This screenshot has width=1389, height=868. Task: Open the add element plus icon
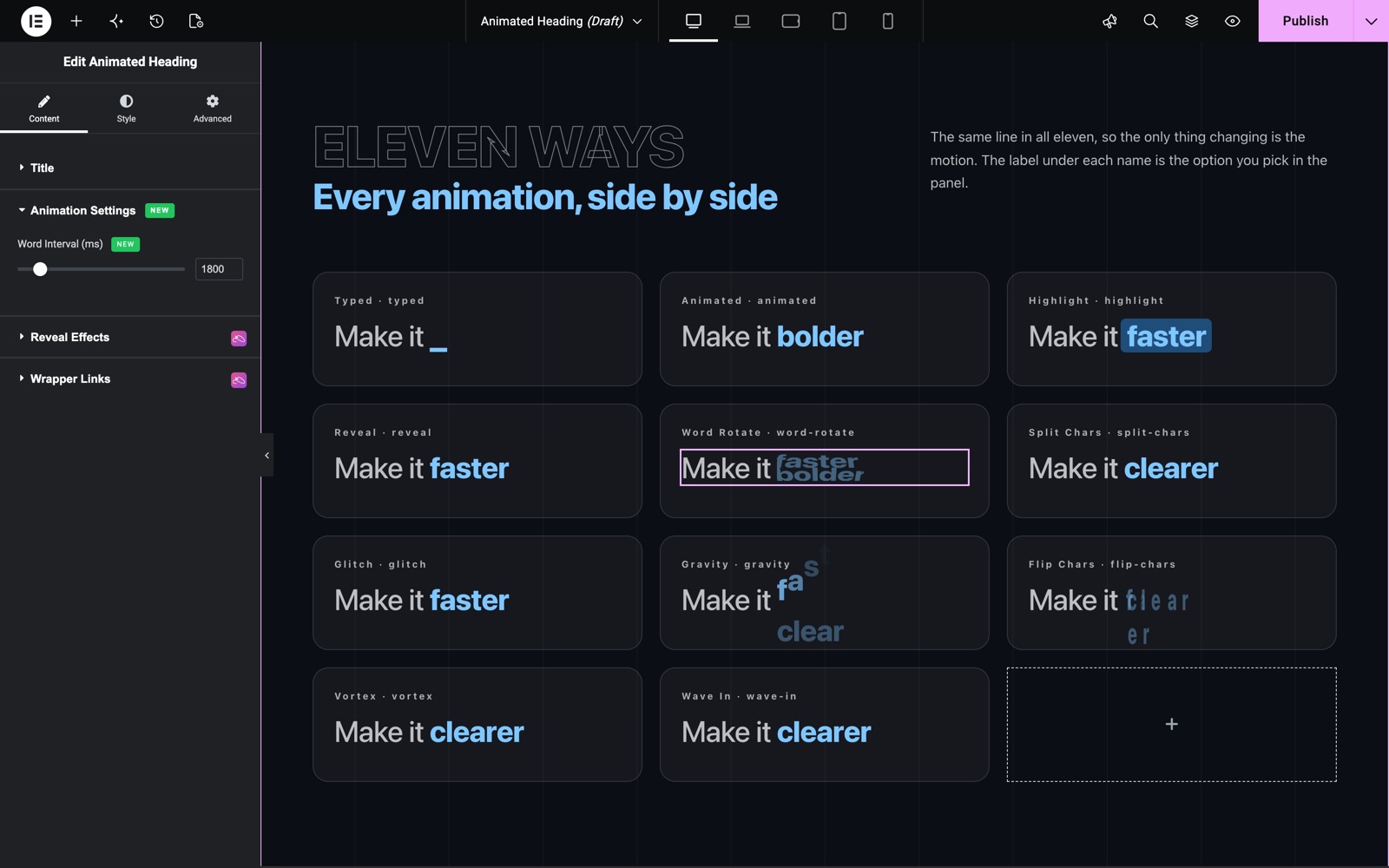tap(76, 21)
